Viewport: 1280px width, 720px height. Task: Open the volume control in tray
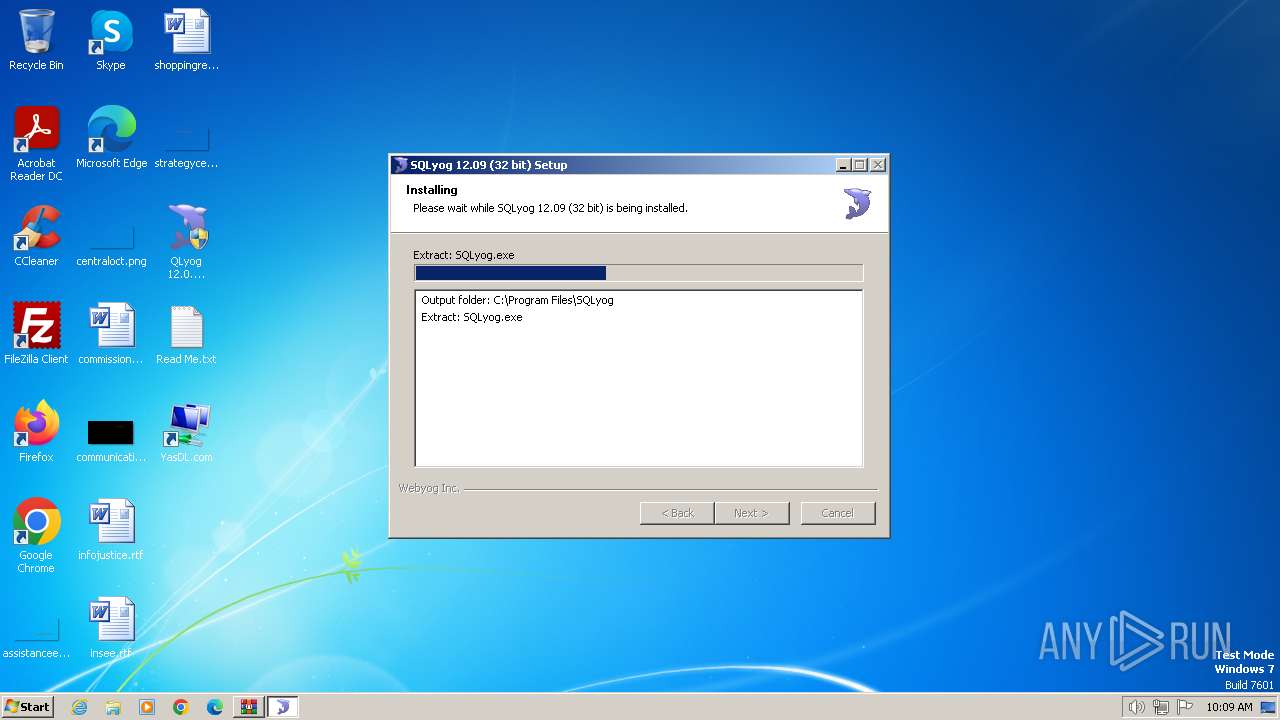pos(1136,707)
